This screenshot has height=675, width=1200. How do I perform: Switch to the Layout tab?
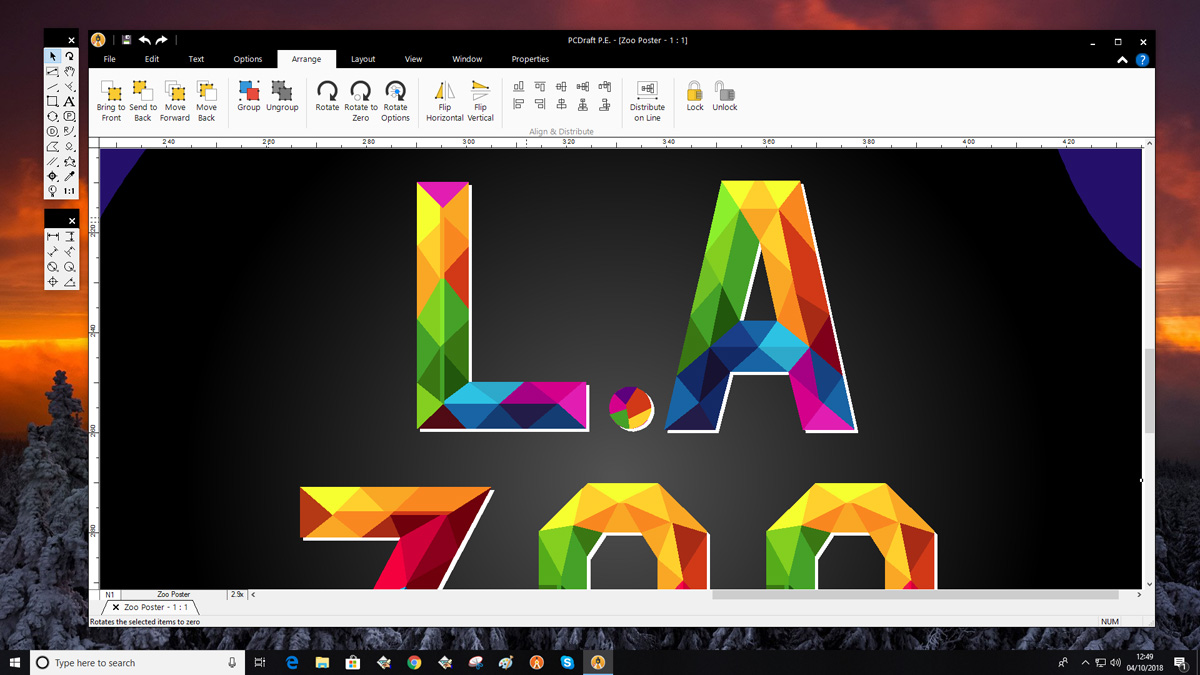click(363, 59)
